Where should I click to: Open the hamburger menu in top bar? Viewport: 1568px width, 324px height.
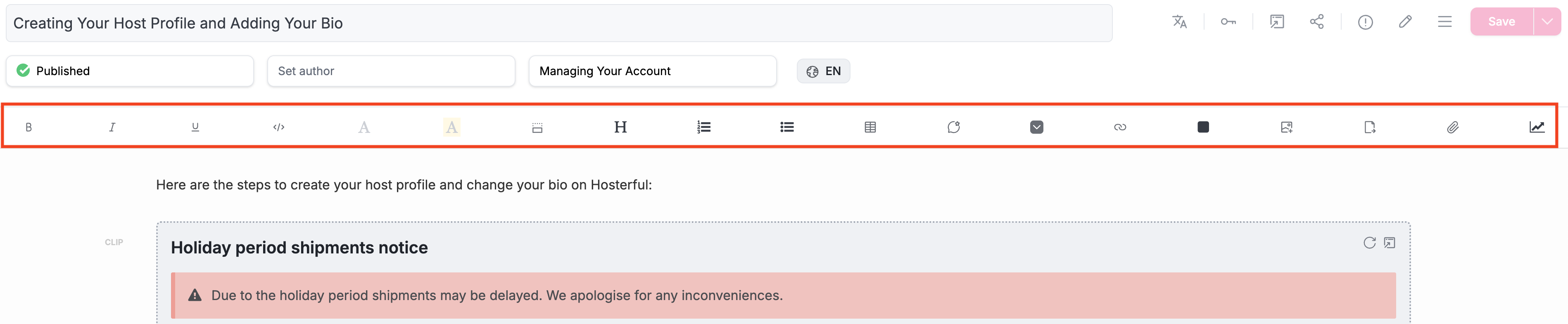tap(1444, 22)
